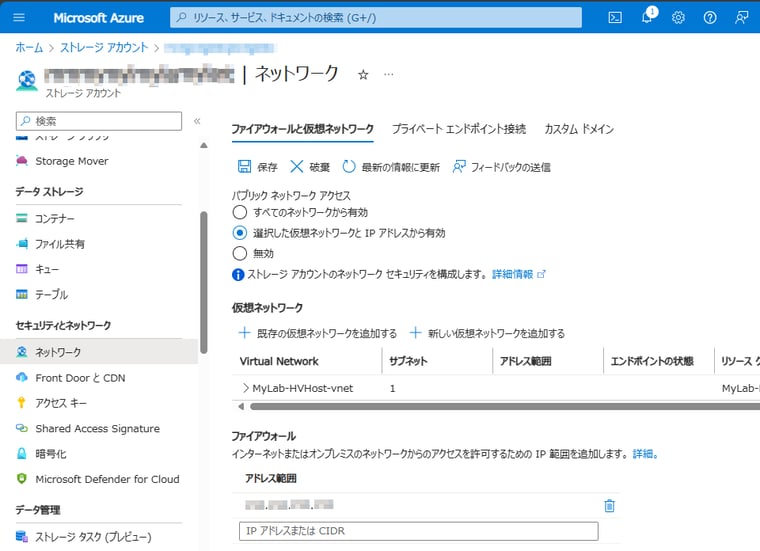Viewport: 760px width, 551px height.
Task: Open 暗号化 in the sidebar
Action: (x=50, y=454)
